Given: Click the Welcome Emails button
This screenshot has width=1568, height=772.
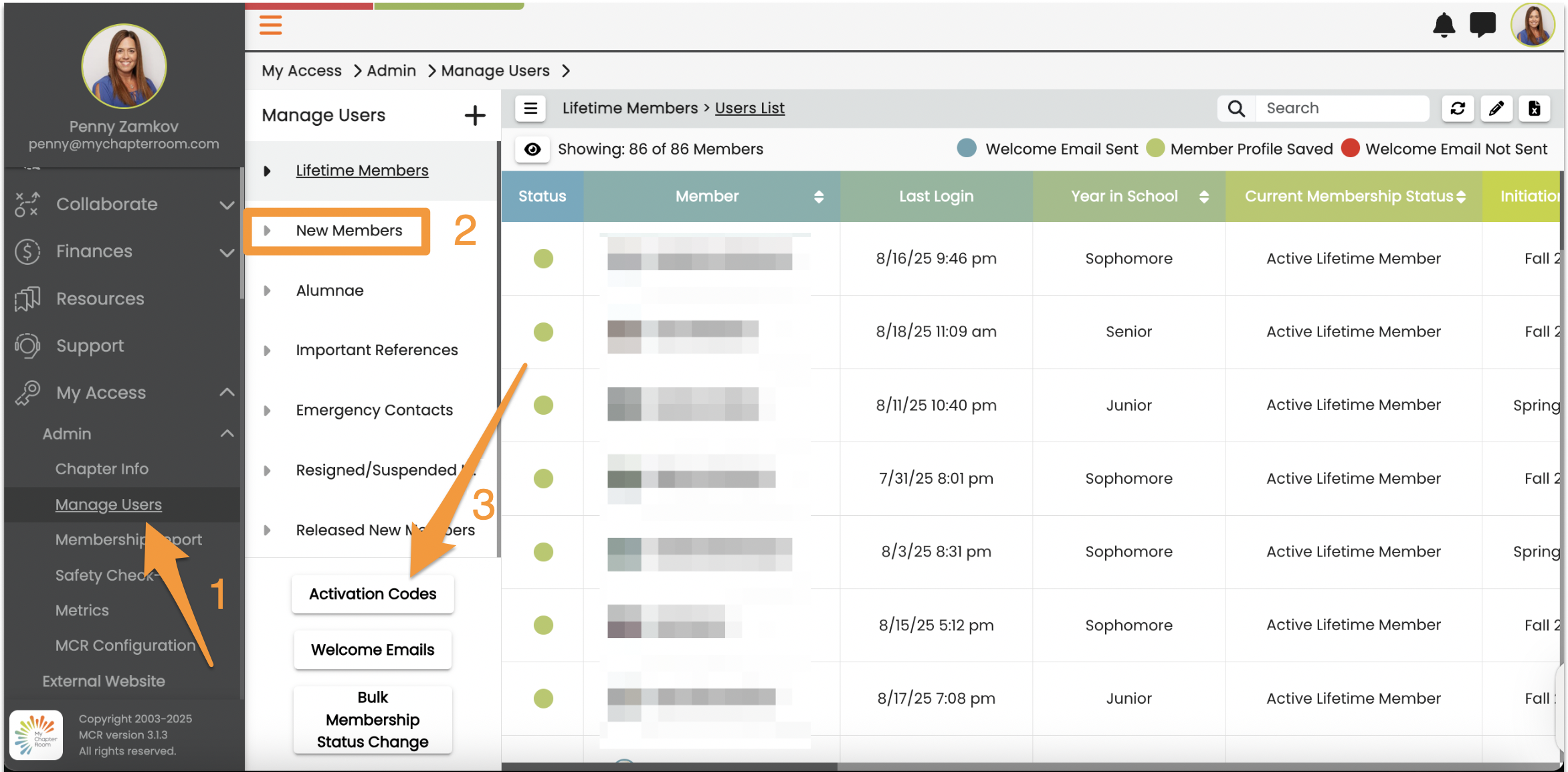Looking at the screenshot, I should click(x=373, y=650).
